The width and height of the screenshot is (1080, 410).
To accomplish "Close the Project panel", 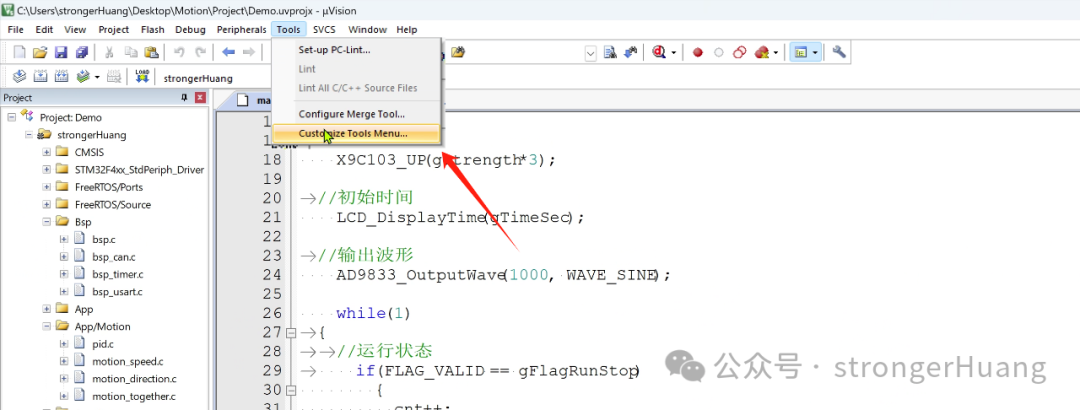I will pyautogui.click(x=200, y=98).
